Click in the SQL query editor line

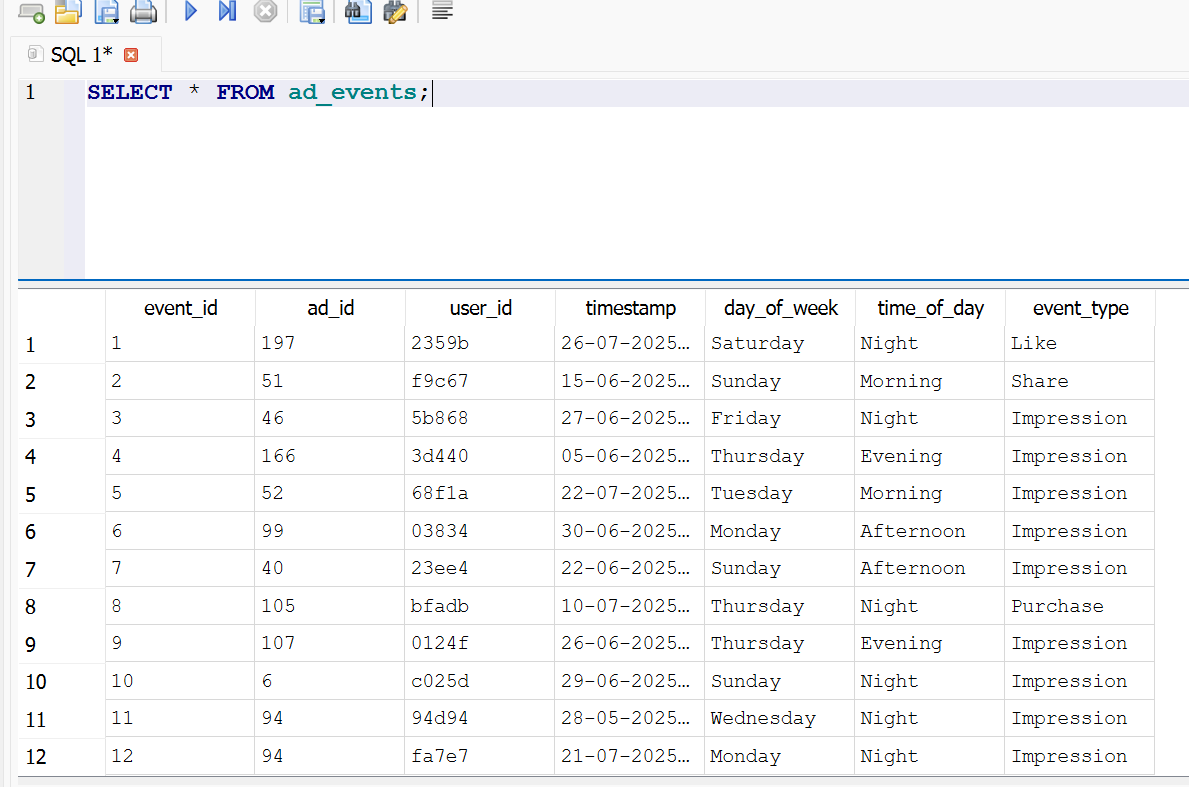[600, 93]
